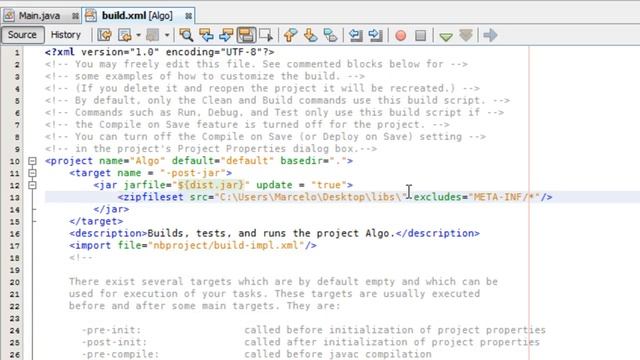Screen dimensions: 640x360
Task: Jump to Next Bookmark icon
Action: pos(311,35)
